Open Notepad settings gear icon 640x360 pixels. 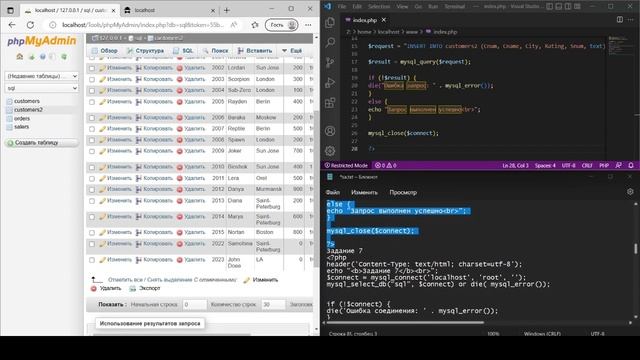pos(630,192)
